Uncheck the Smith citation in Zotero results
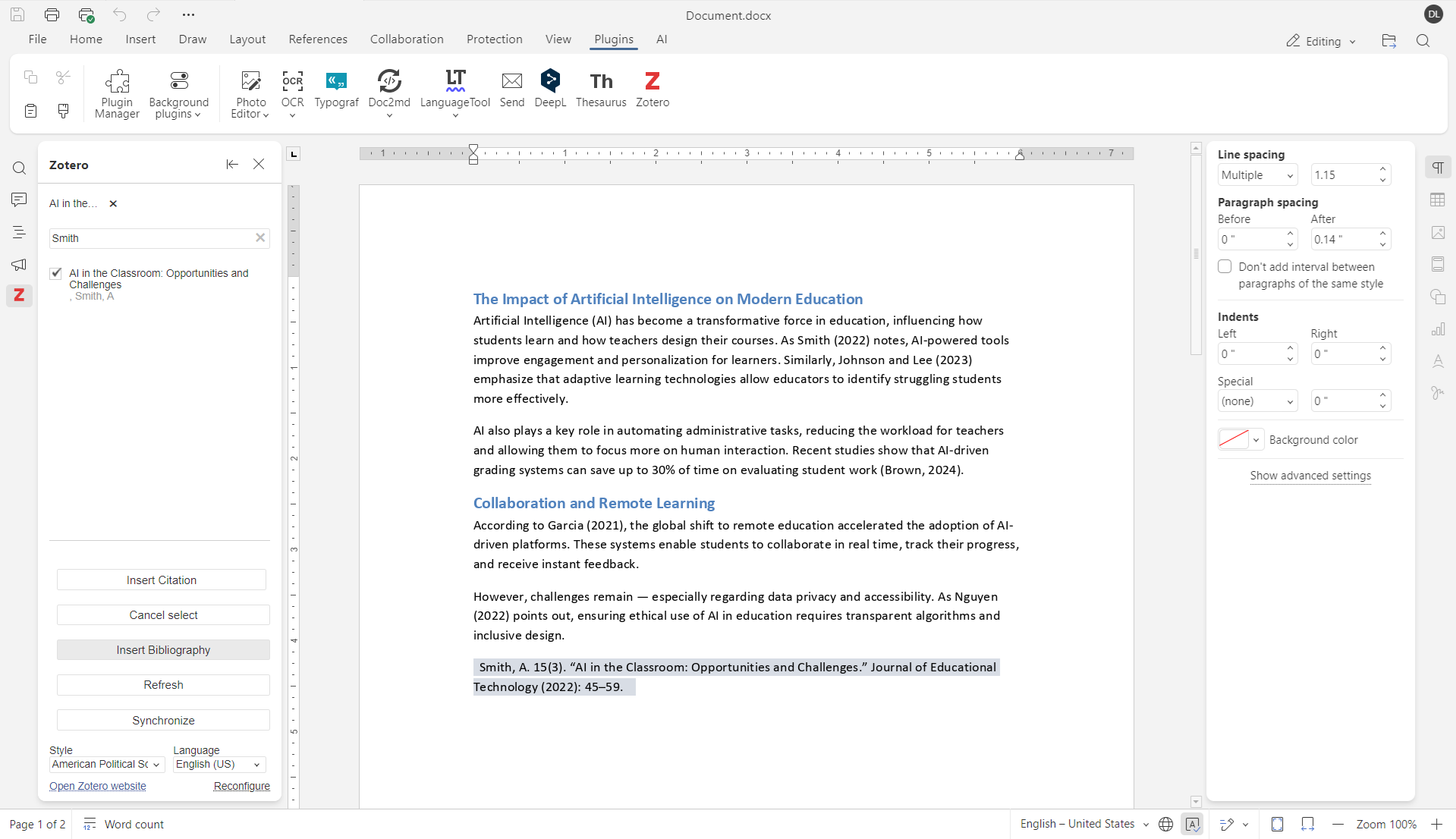The height and width of the screenshot is (839, 1456). 56,273
